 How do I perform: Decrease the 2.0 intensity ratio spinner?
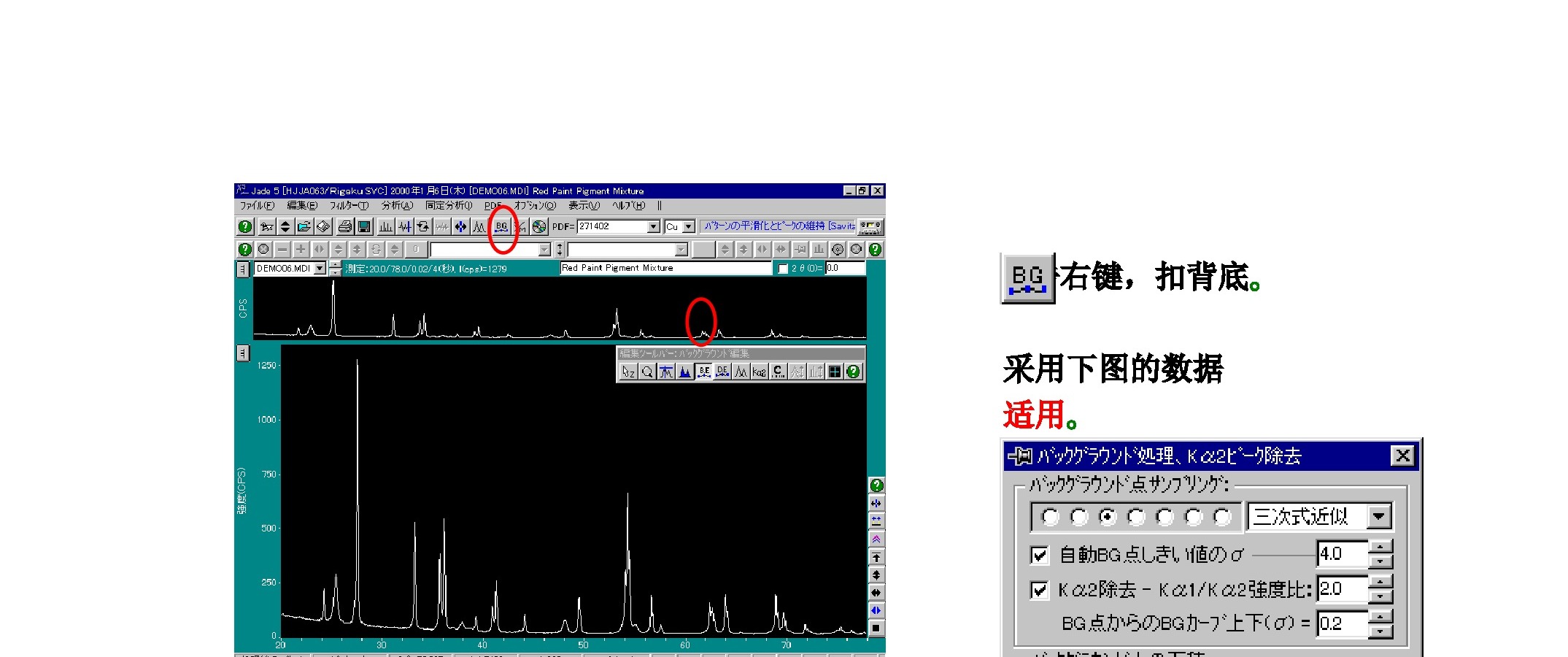click(1380, 596)
